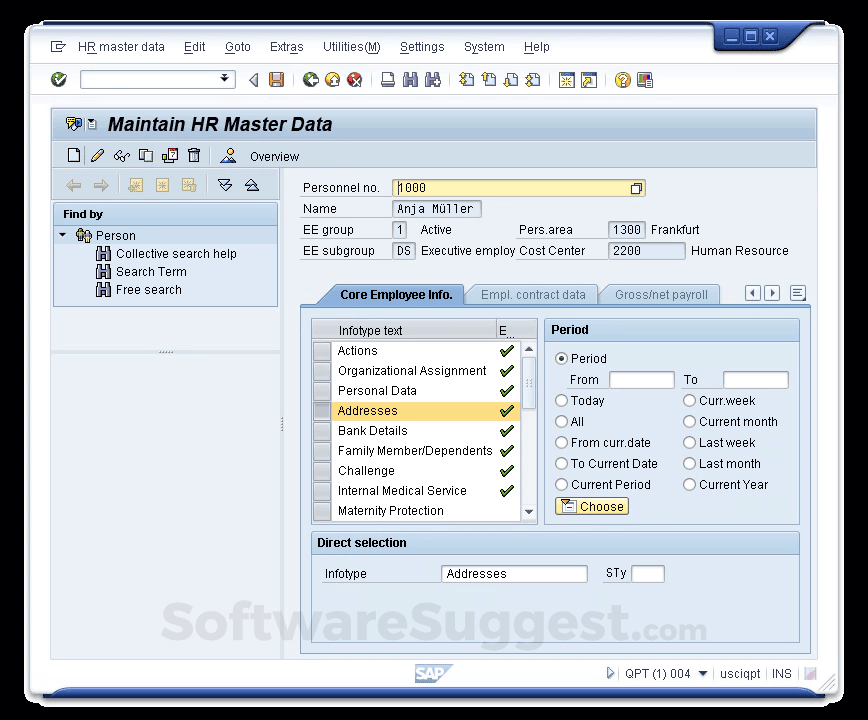Open the Delimit calendar icon

coord(170,155)
